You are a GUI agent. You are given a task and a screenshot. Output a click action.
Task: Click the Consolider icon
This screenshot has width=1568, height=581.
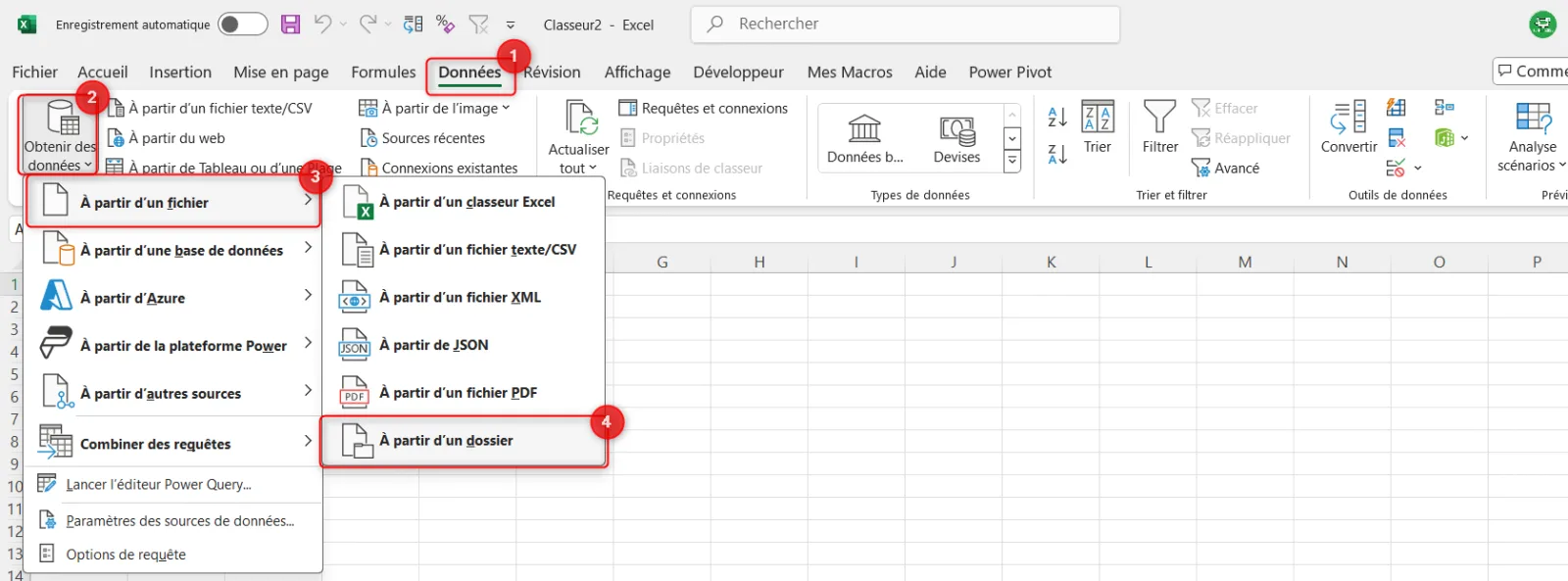(x=1445, y=108)
